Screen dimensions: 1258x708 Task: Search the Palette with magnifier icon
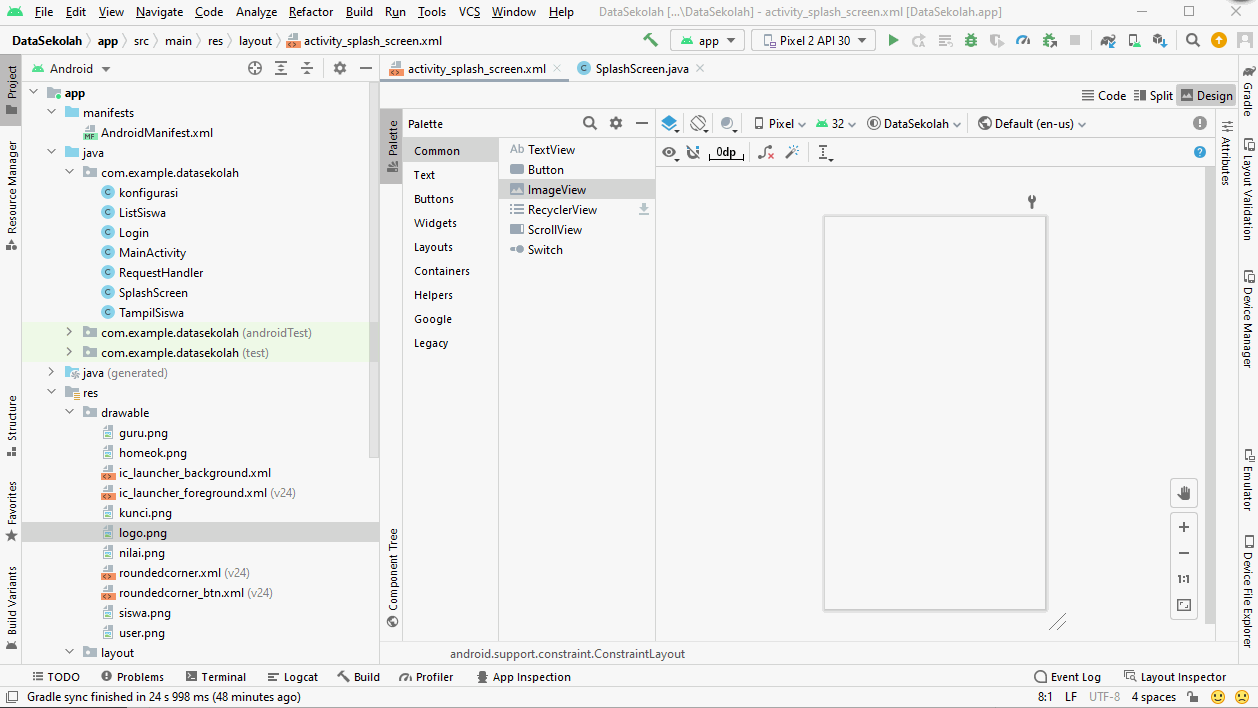590,124
